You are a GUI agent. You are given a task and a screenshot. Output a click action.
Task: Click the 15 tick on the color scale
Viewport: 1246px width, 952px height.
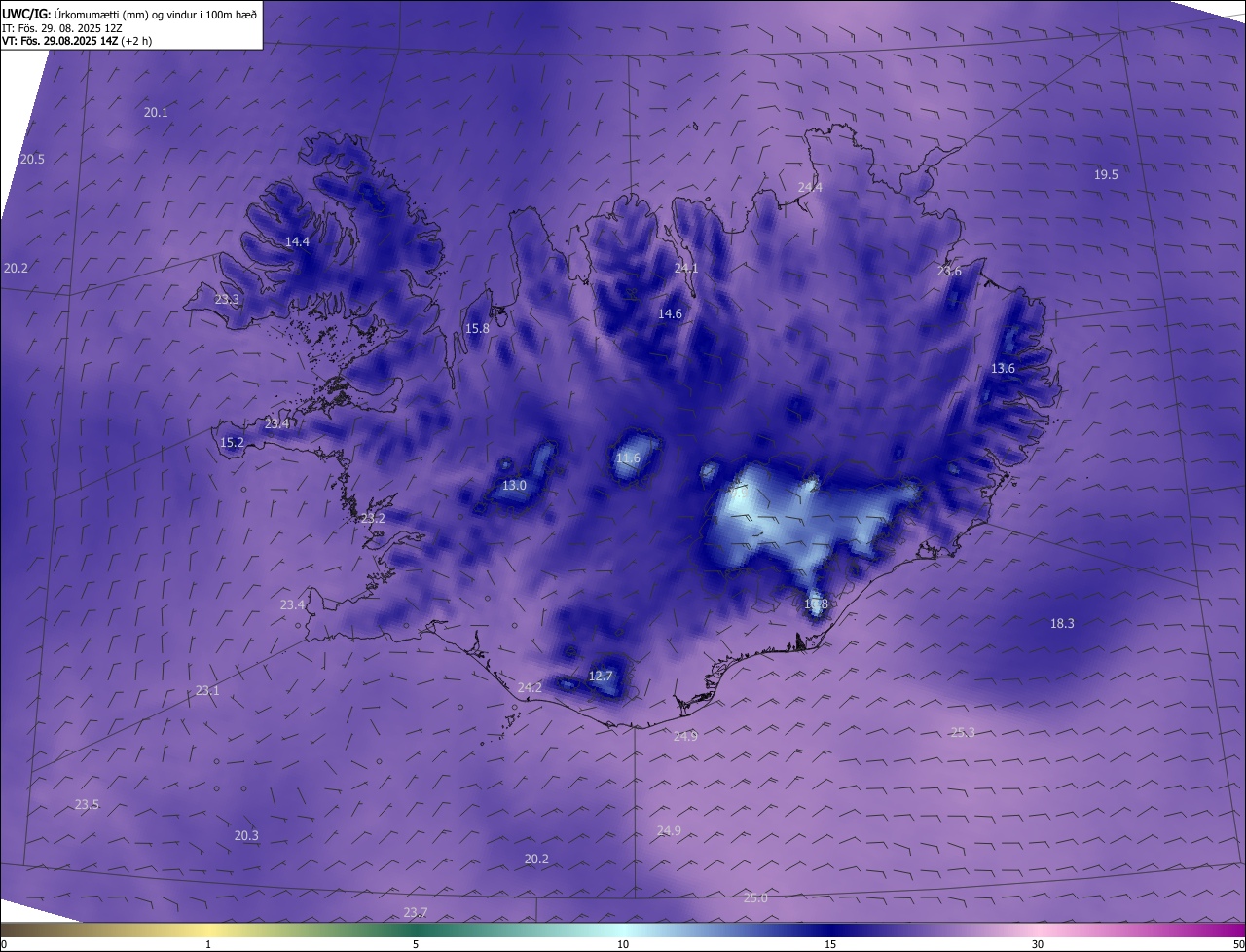[x=830, y=944]
